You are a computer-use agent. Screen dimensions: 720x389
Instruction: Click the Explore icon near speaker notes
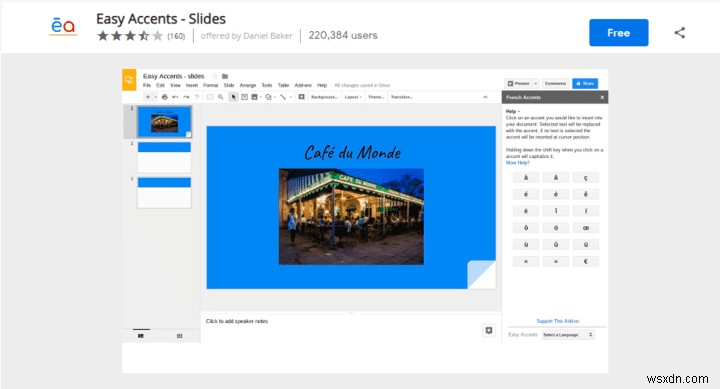[489, 330]
